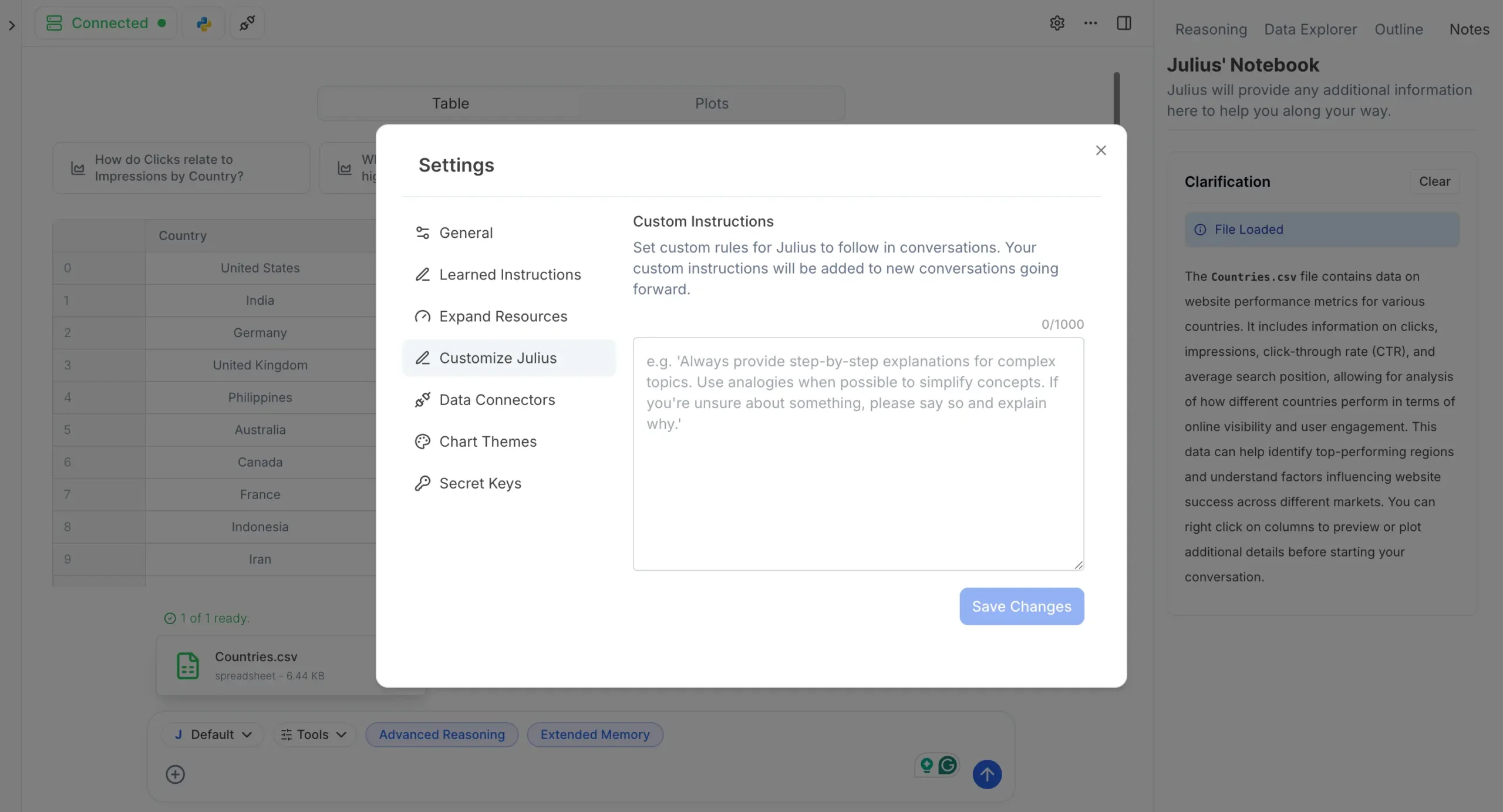The height and width of the screenshot is (812, 1503).
Task: Click the Python environment icon
Action: pos(203,23)
